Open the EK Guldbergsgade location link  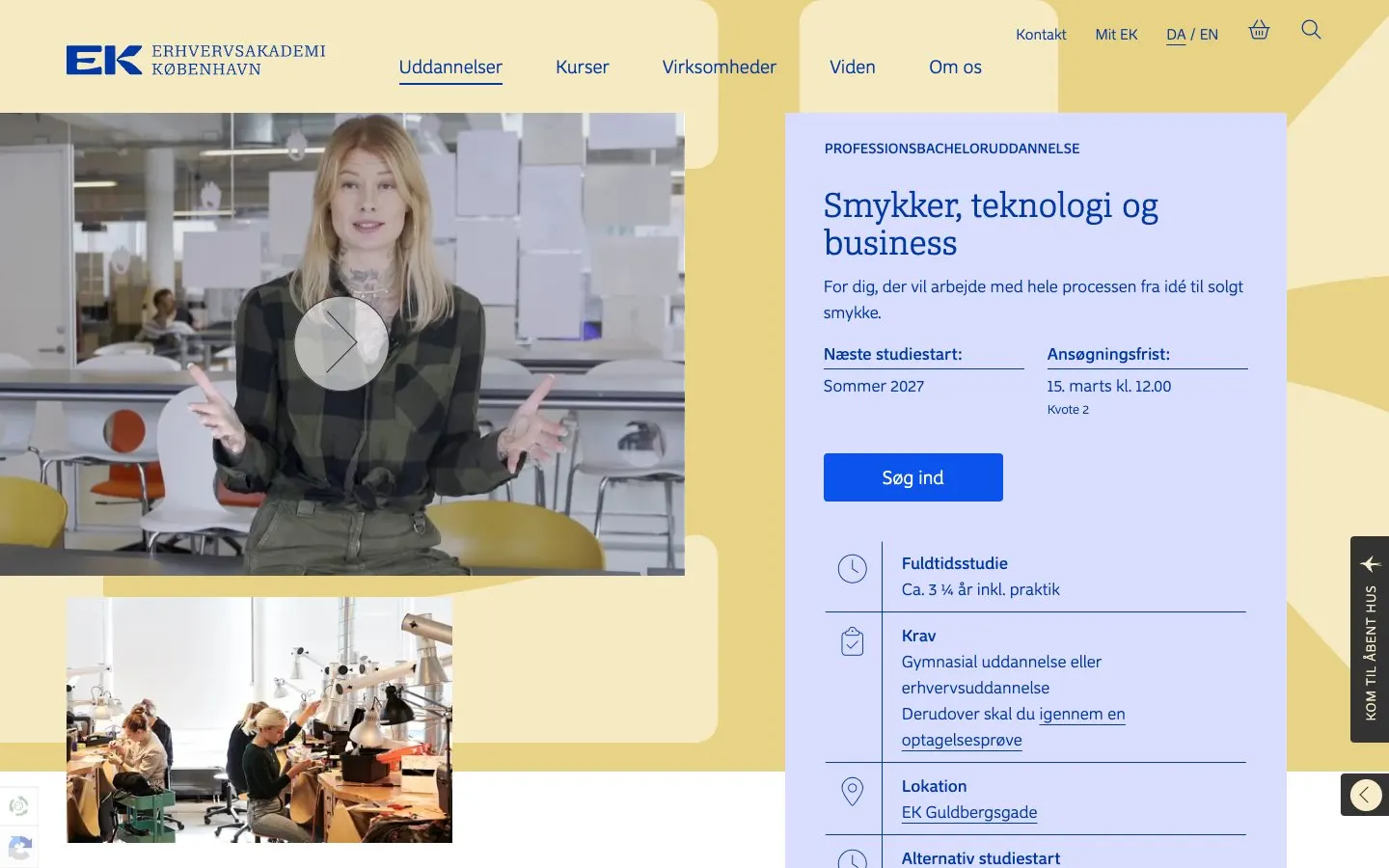pos(969,812)
